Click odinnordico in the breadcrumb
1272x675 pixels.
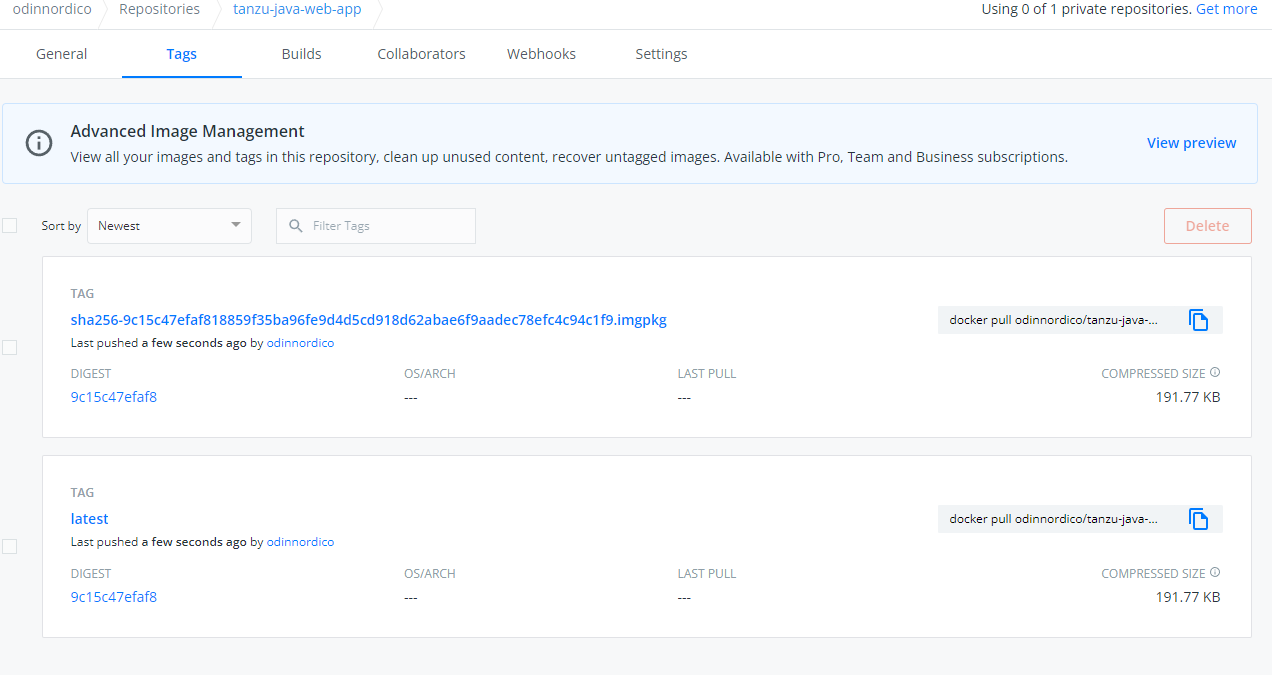tap(52, 9)
